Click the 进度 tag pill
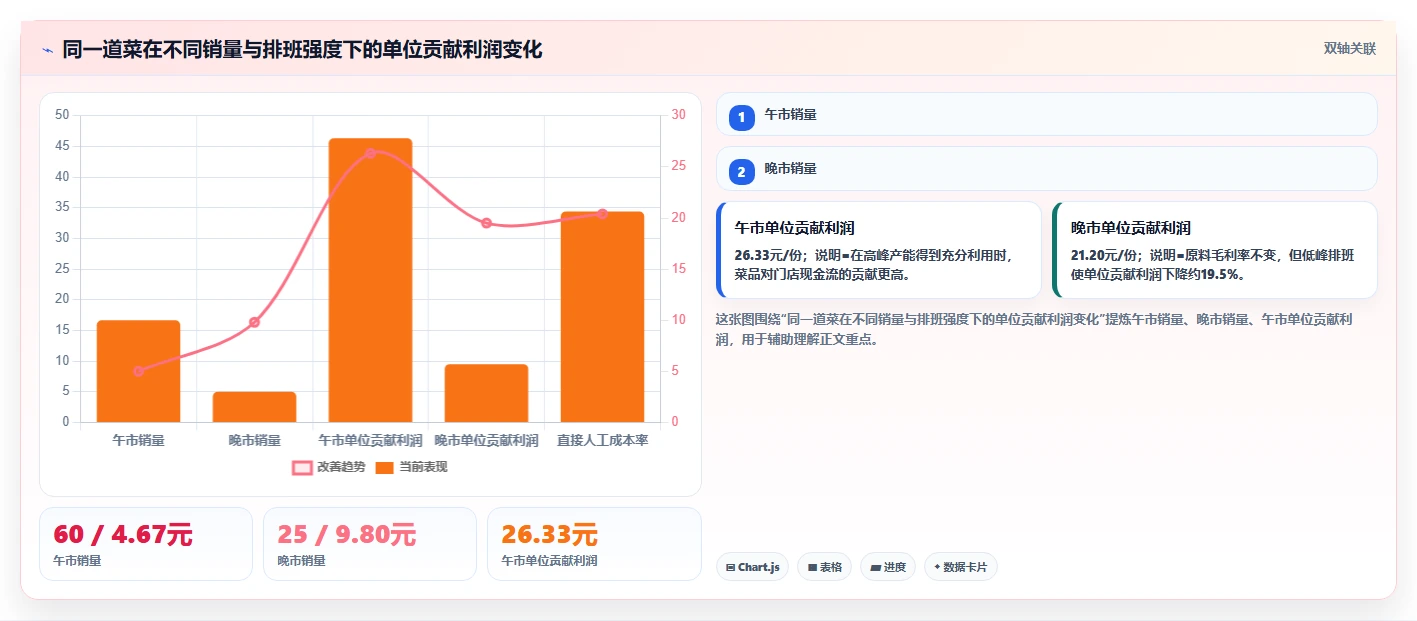 pos(888,567)
